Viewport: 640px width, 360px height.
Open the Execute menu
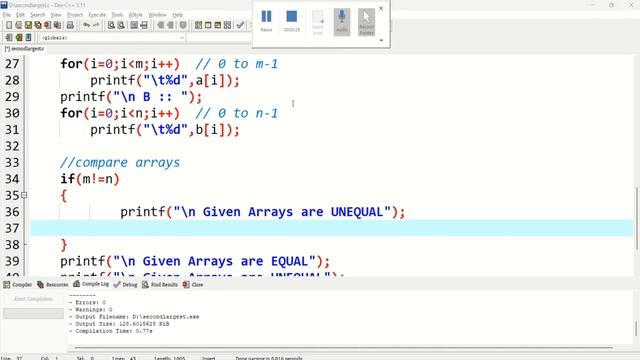point(97,15)
